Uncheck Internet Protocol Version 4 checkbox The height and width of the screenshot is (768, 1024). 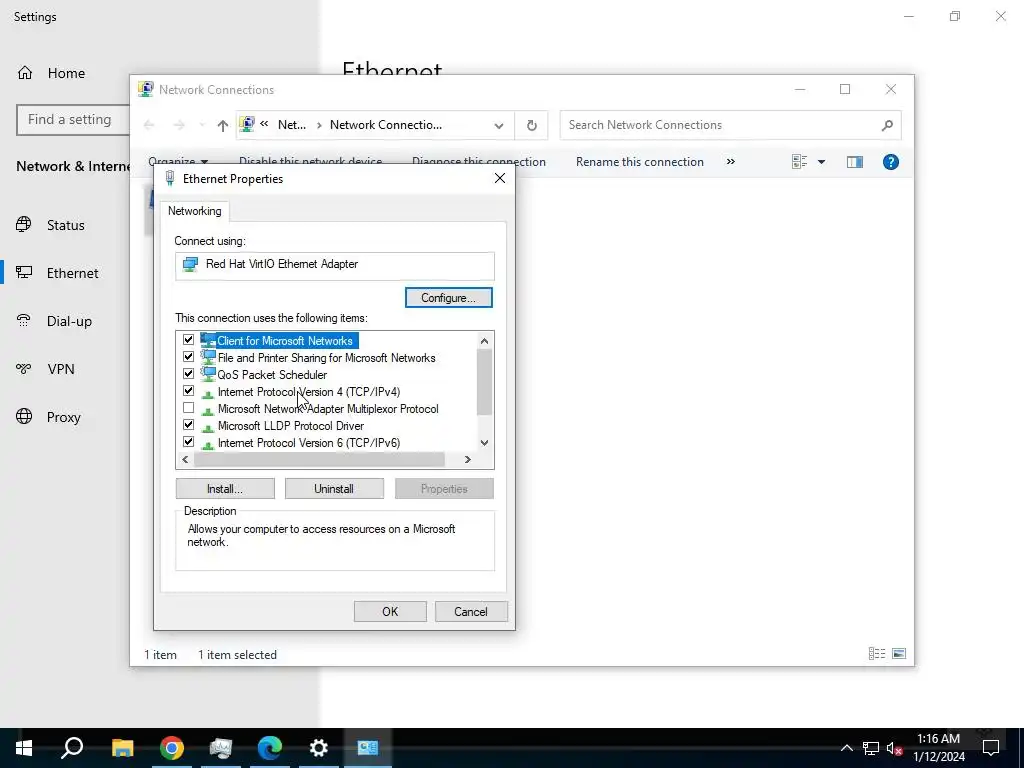click(189, 391)
